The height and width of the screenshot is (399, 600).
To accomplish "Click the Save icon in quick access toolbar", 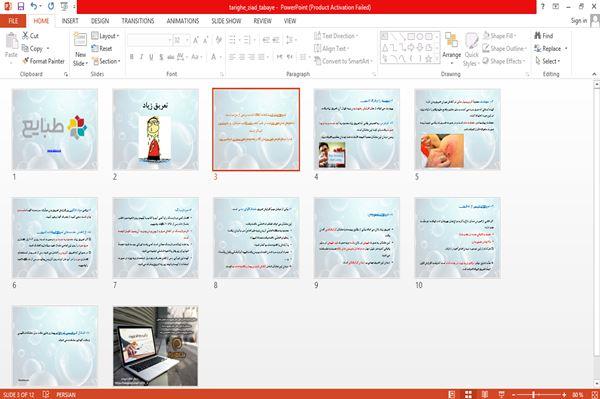I will (x=21, y=6).
